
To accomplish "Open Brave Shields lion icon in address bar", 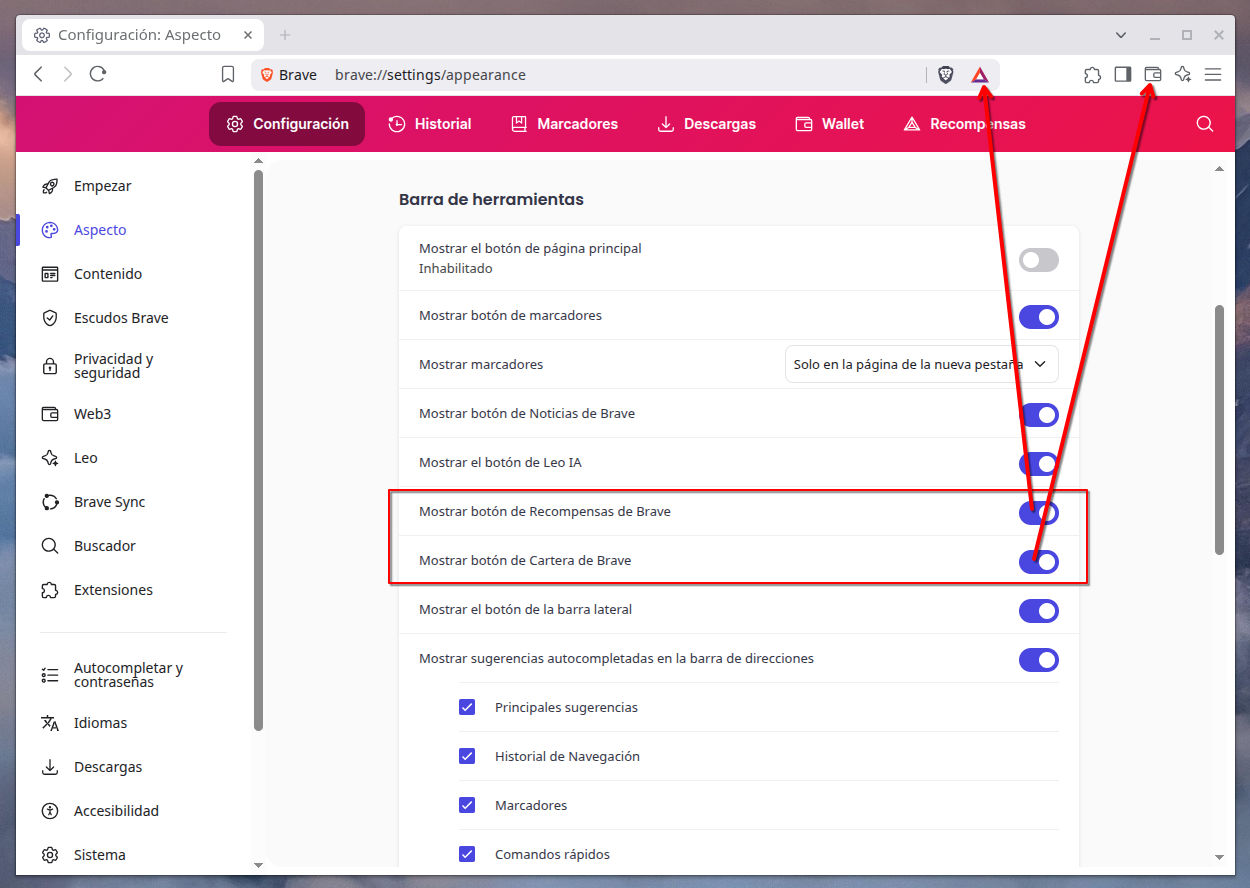I will [945, 75].
